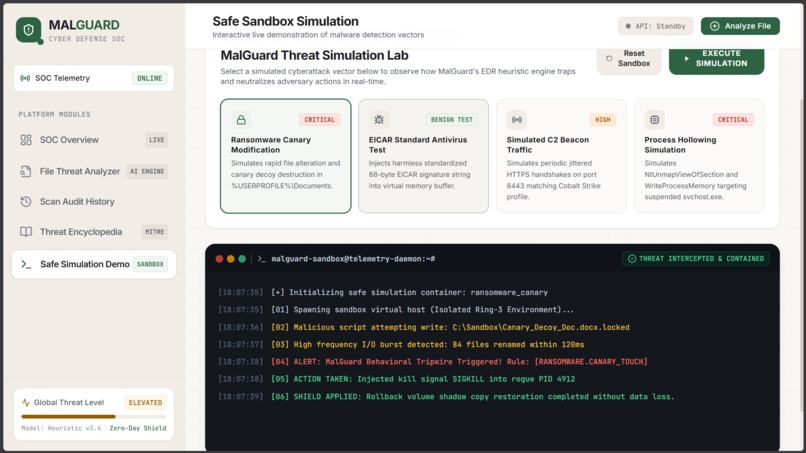Click the chip icon on Process Hollowing card
This screenshot has height=453, width=806.
click(x=654, y=120)
